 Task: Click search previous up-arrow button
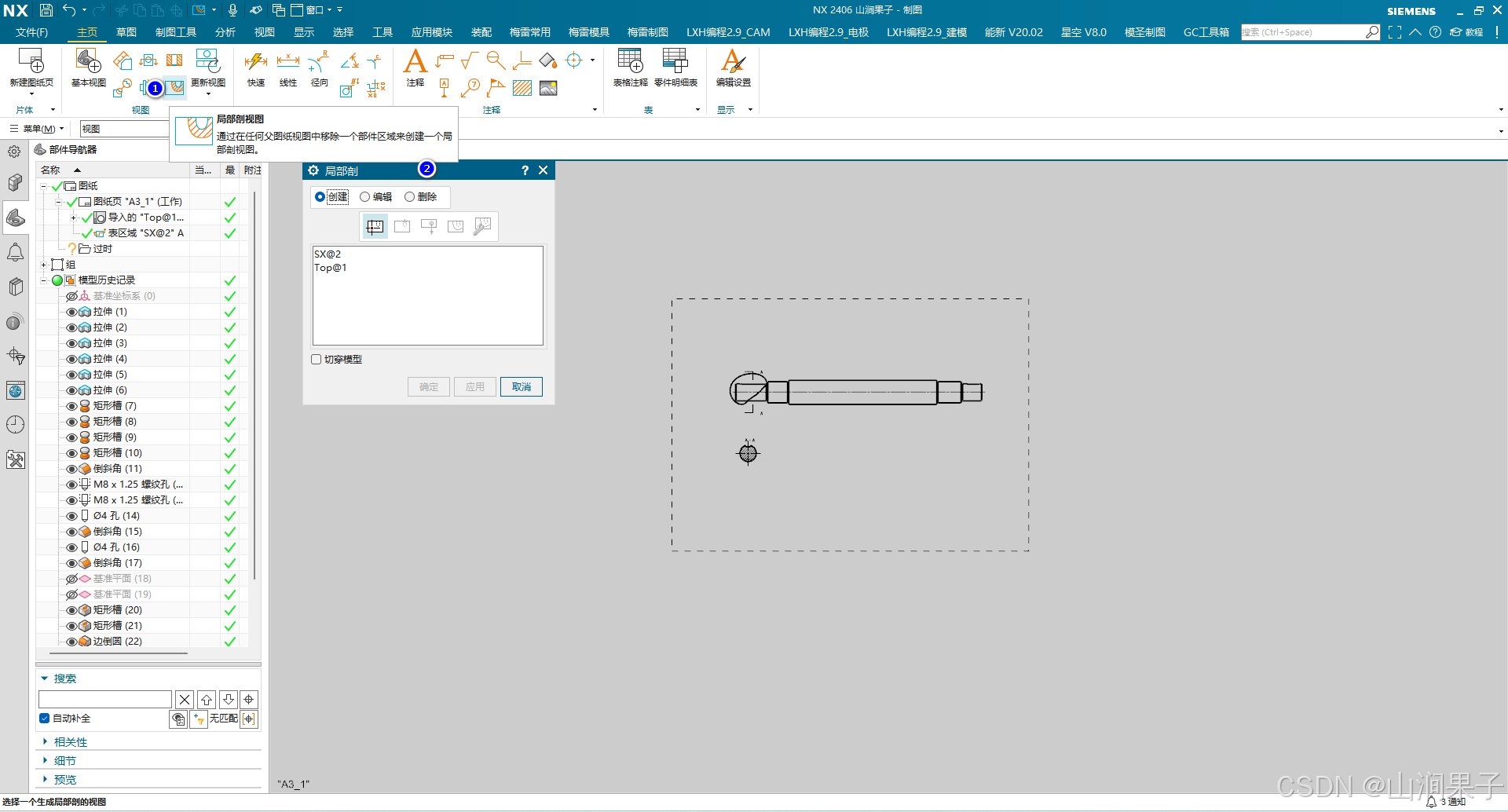(207, 699)
